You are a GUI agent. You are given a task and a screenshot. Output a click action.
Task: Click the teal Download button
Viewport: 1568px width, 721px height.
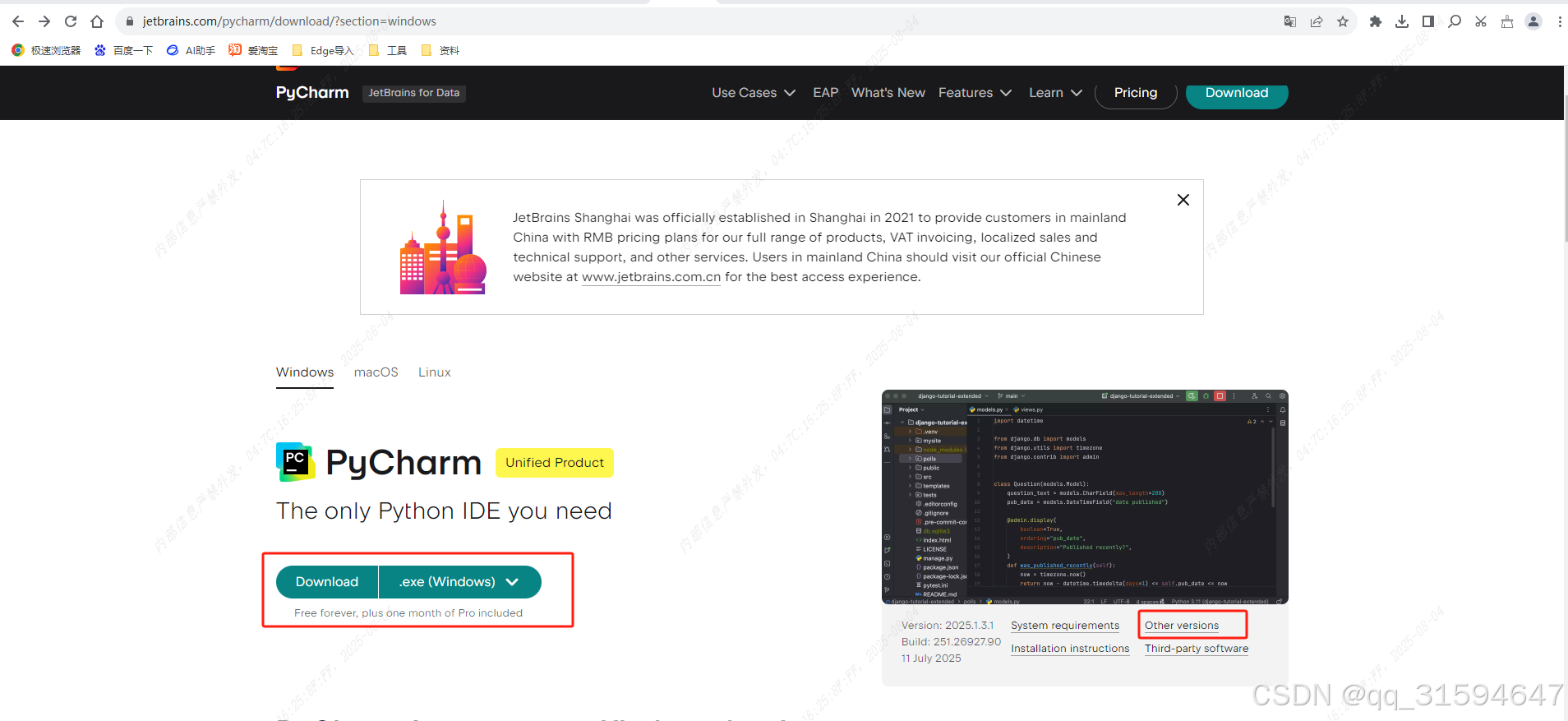coord(327,582)
